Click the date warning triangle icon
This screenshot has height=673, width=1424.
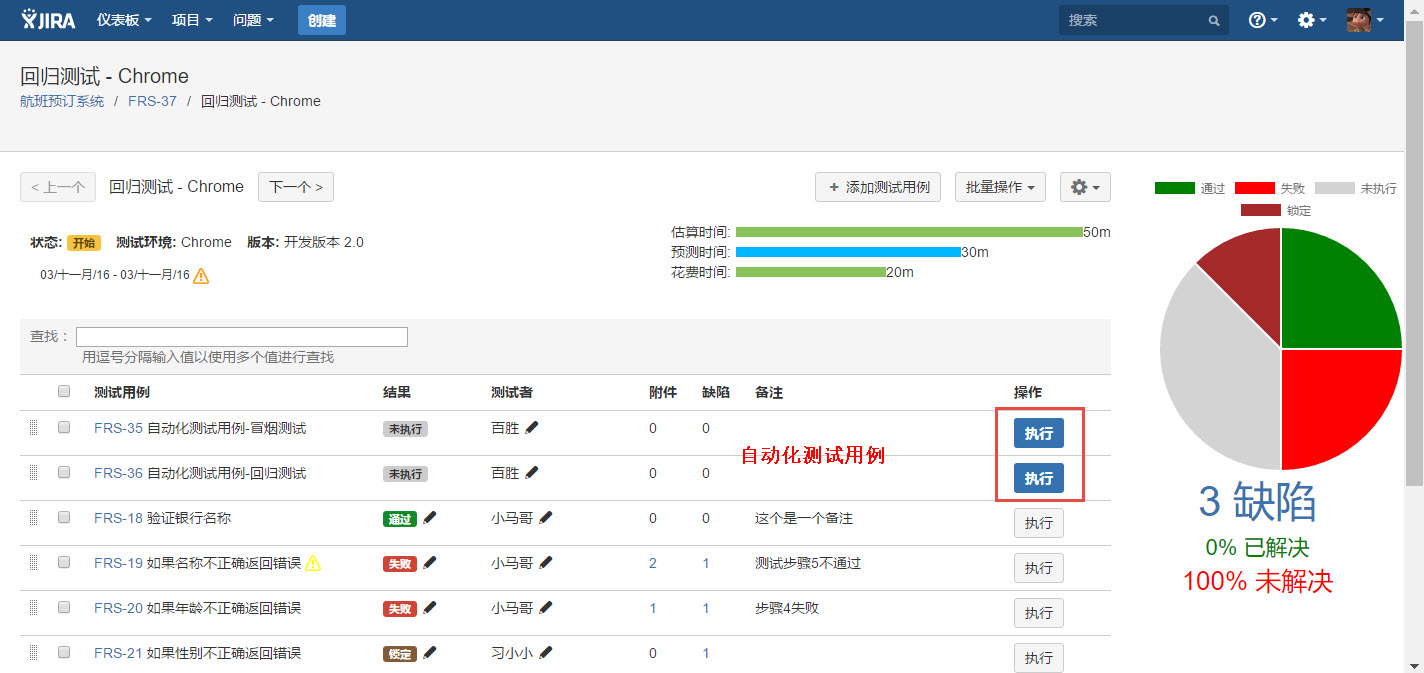201,276
